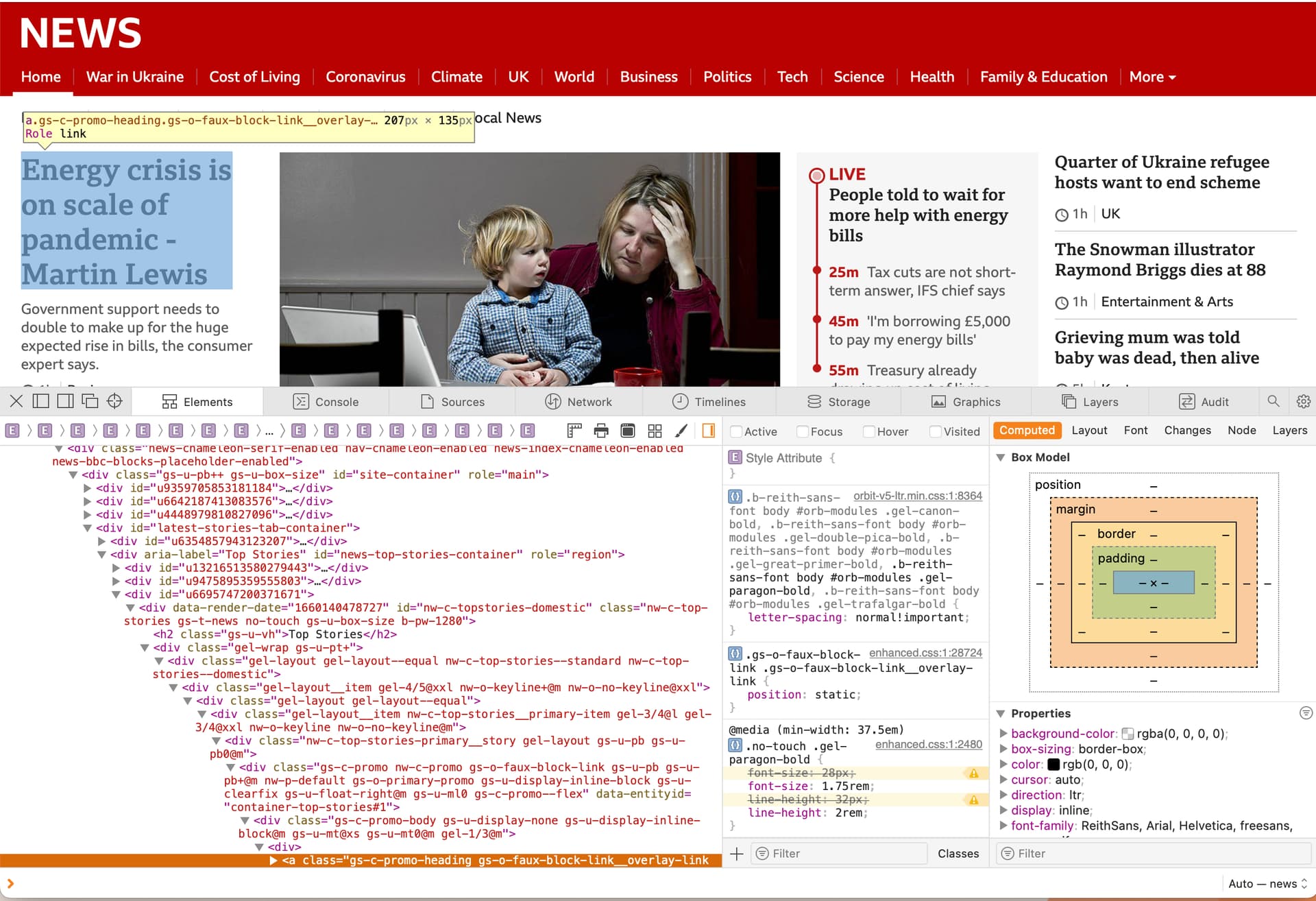Click the print media styles icon
Viewport: 1316px width, 901px height.
601,431
